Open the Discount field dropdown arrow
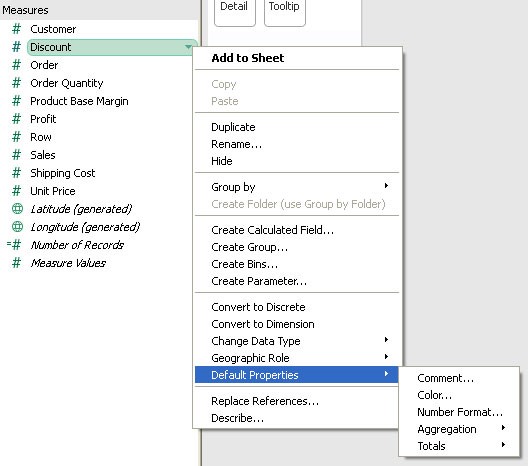 tap(188, 47)
